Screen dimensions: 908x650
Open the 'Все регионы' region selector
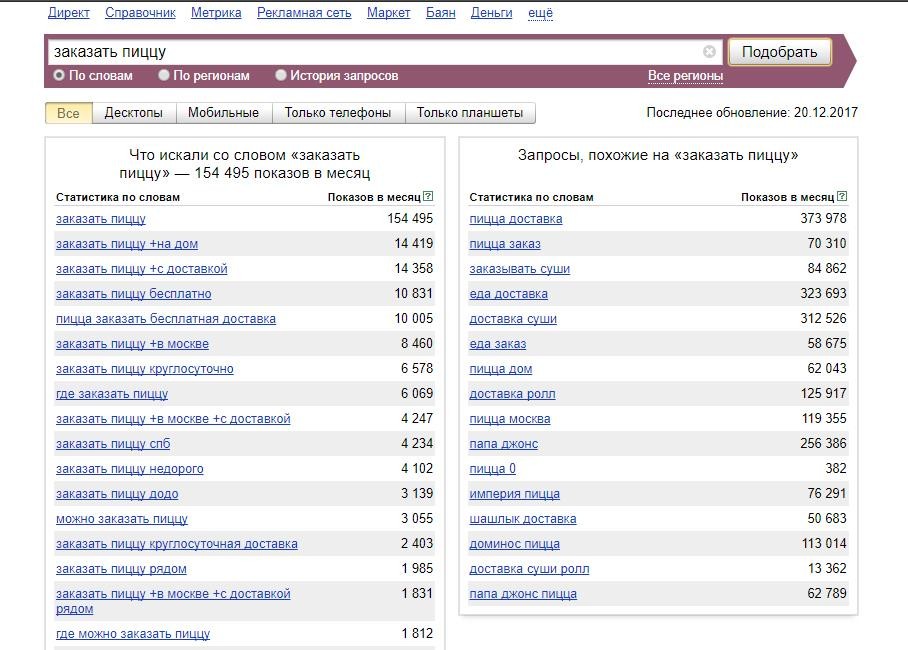pos(685,76)
